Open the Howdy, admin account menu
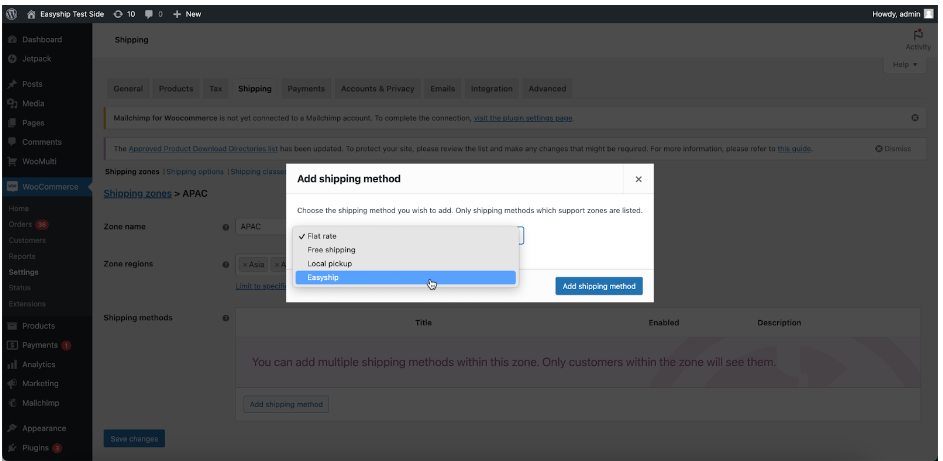The height and width of the screenshot is (461, 943). (x=902, y=14)
